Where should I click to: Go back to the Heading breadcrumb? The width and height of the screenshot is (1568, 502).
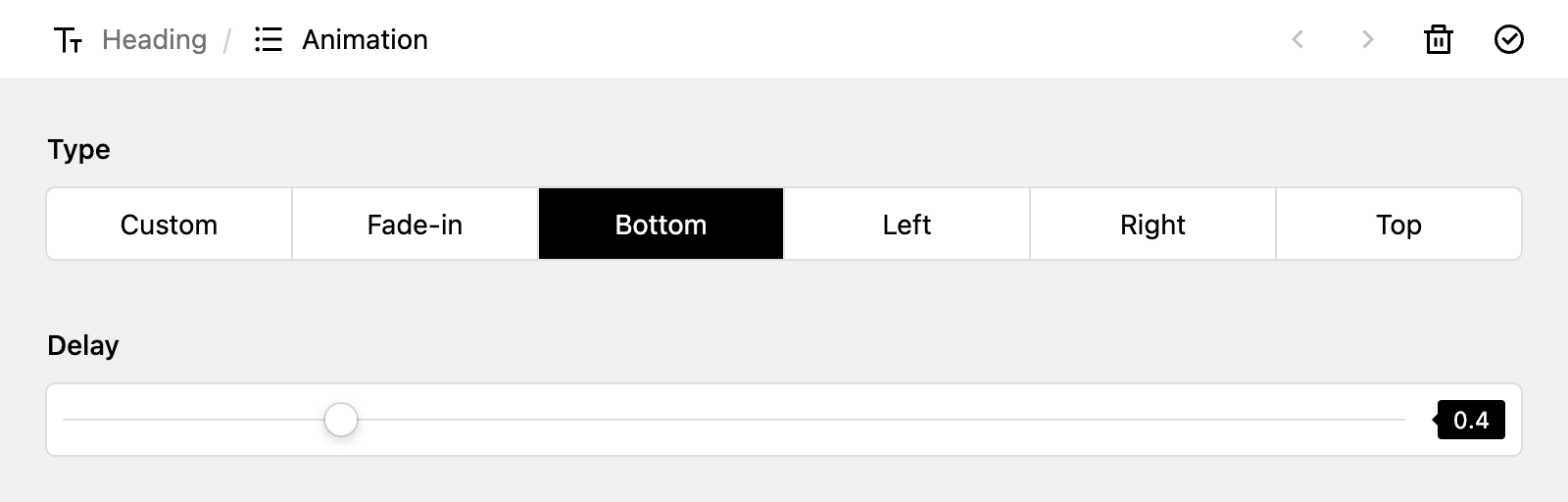click(x=154, y=39)
